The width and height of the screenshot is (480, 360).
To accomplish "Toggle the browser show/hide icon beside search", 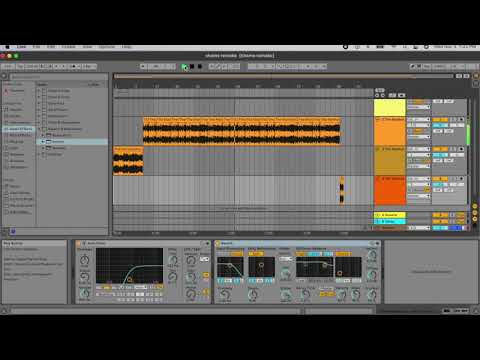I will click(x=4, y=76).
